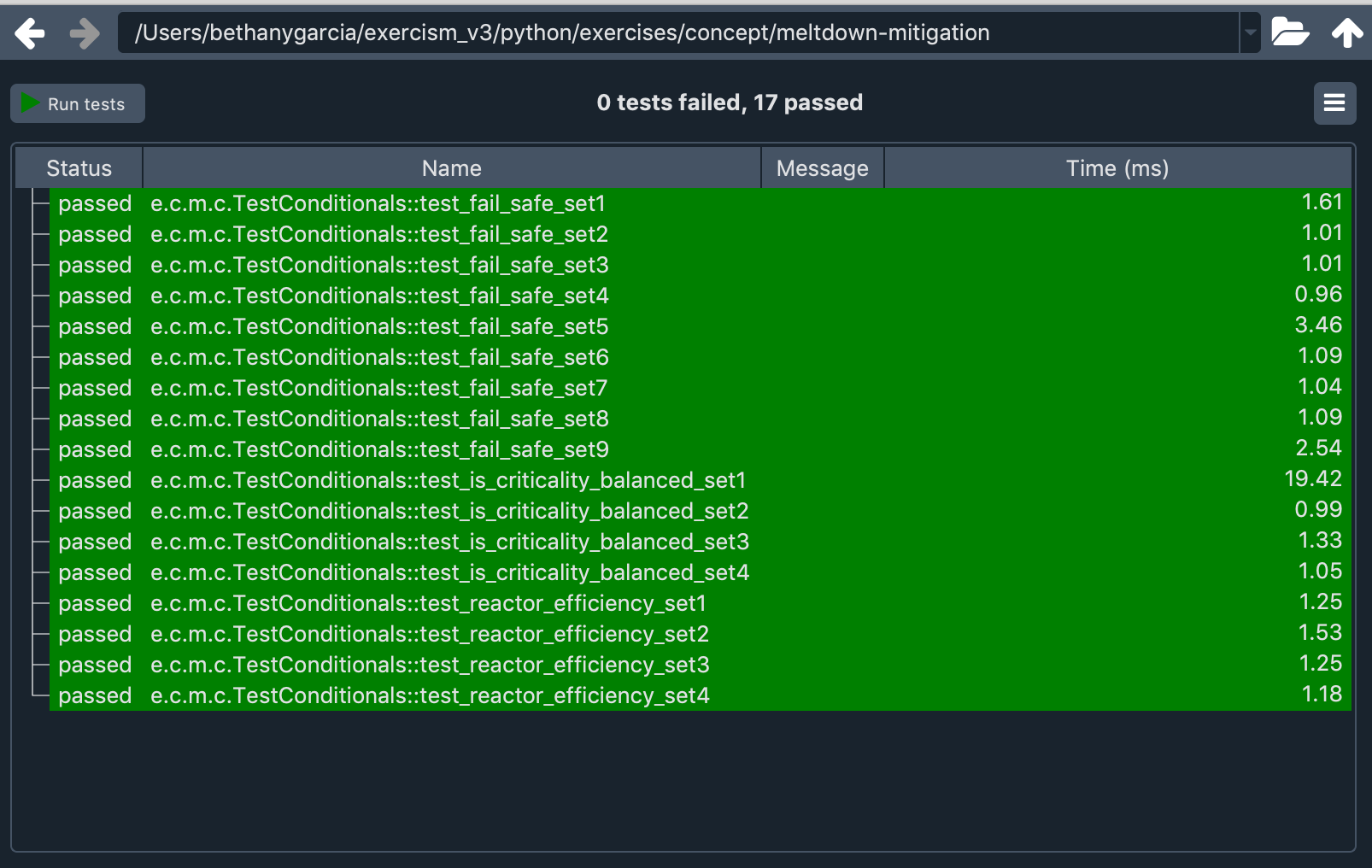1372x868 pixels.
Task: Click the back navigation arrow
Action: (x=31, y=32)
